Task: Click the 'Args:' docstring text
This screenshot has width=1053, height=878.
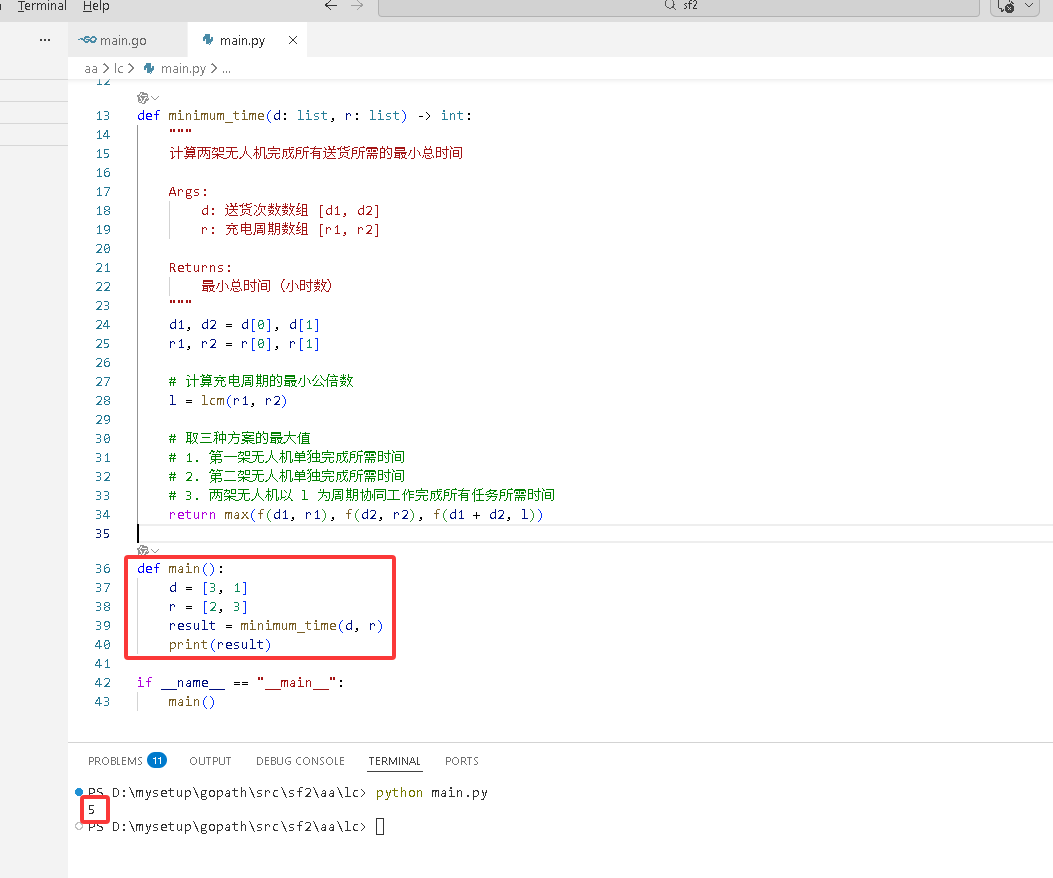Action: 188,192
